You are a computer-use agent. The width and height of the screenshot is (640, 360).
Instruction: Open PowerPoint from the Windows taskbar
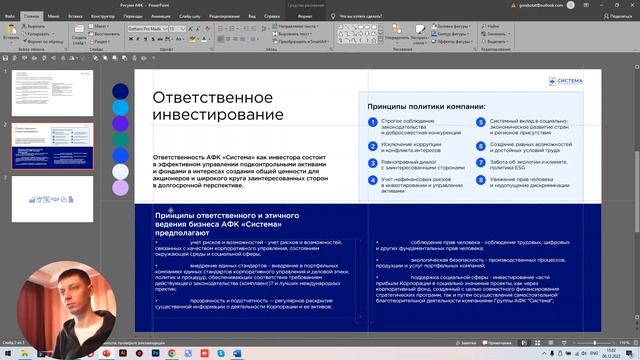107,353
